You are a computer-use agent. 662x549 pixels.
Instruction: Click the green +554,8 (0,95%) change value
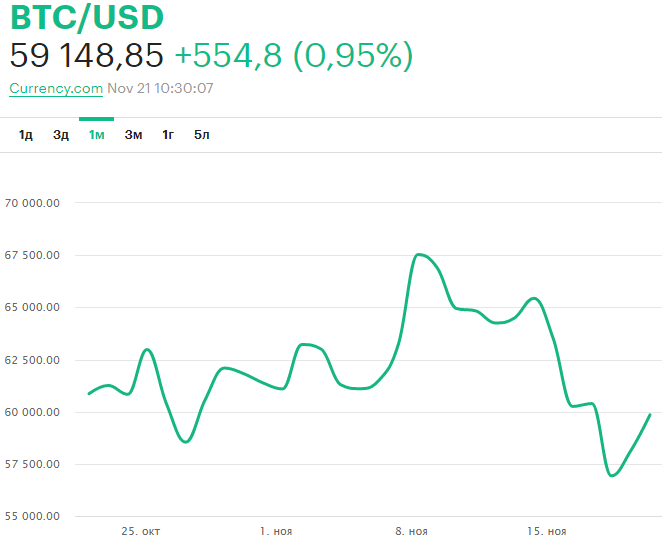point(293,56)
